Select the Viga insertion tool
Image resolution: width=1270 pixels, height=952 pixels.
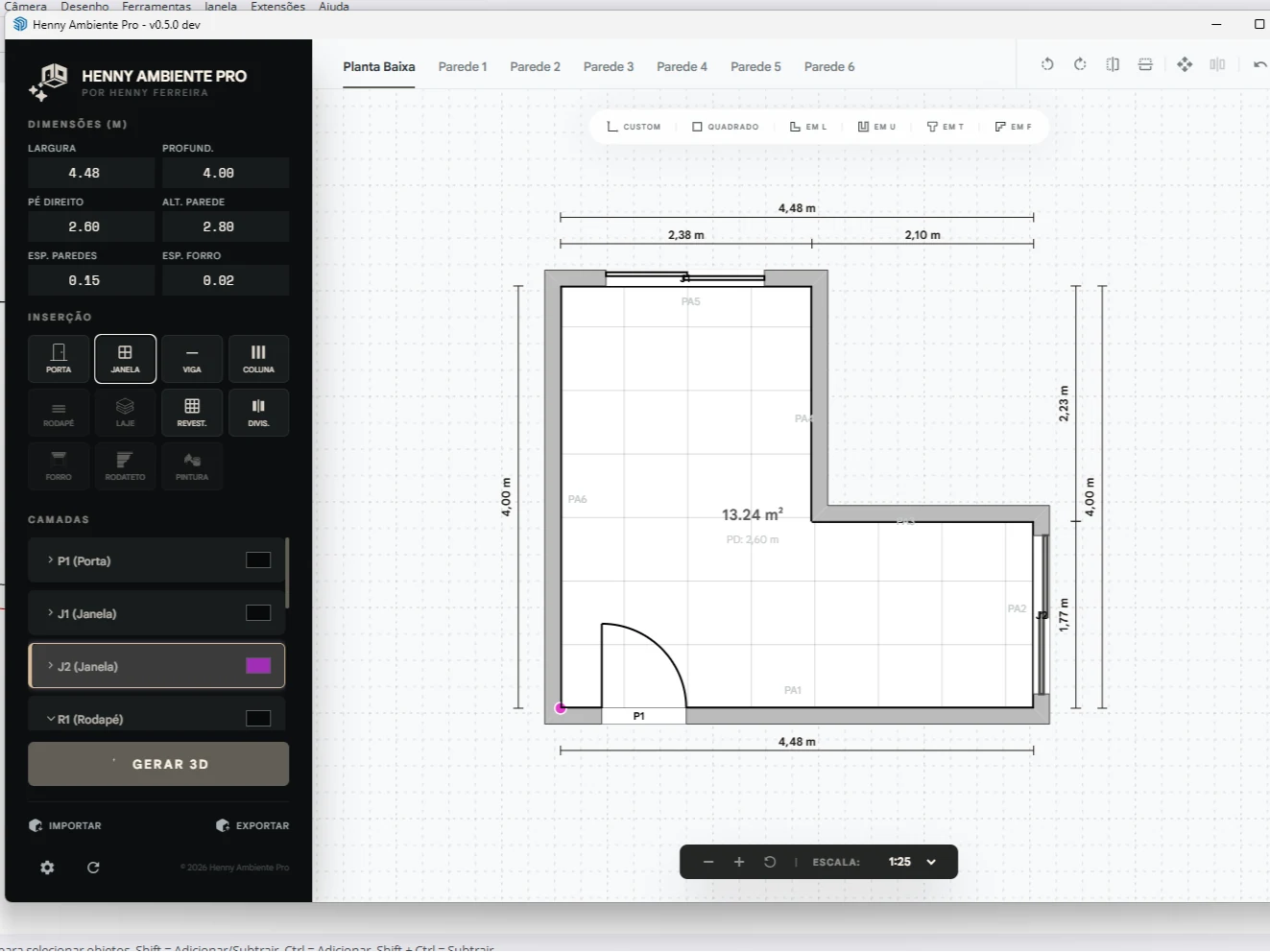click(x=192, y=359)
